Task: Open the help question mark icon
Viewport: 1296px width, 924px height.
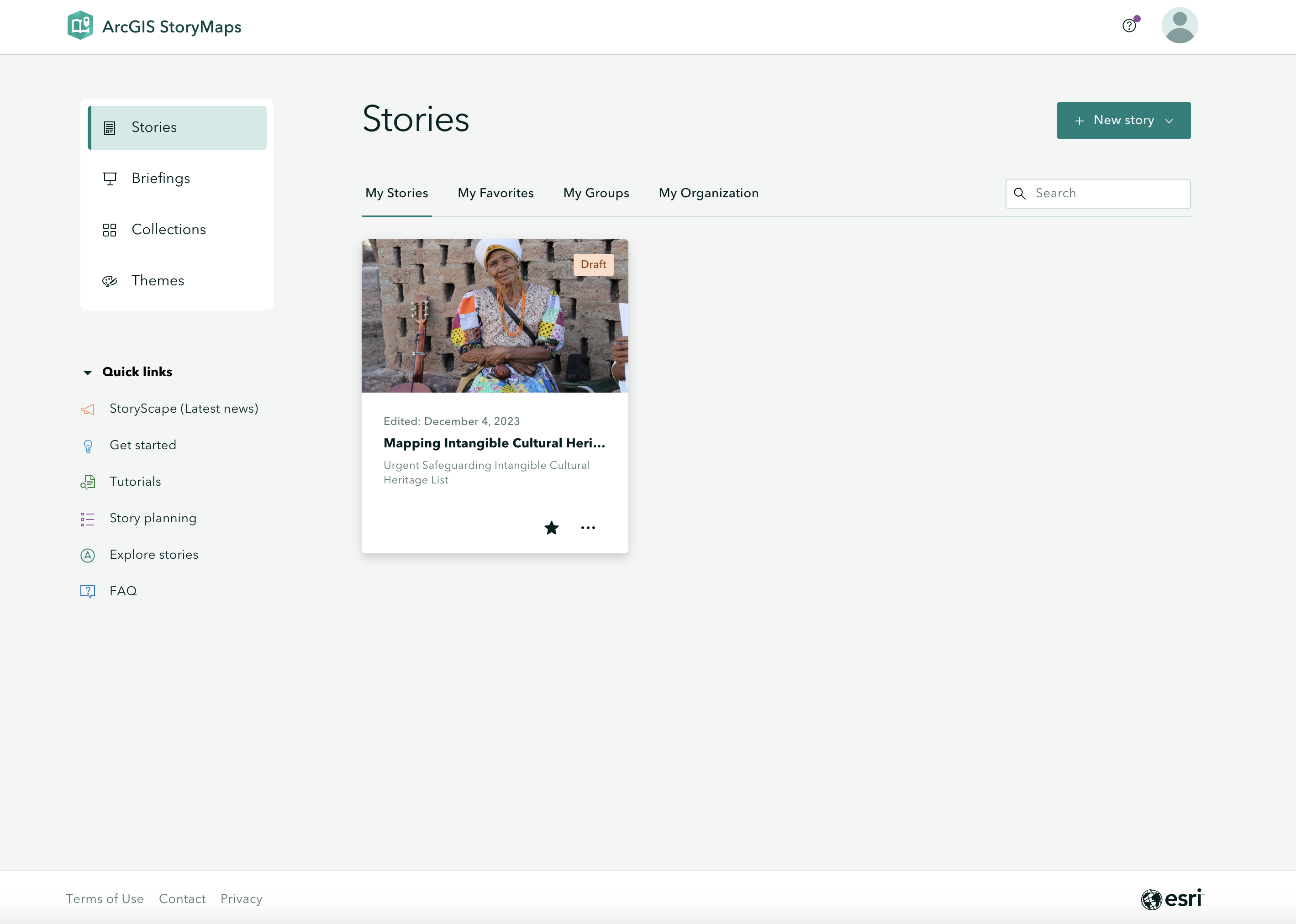Action: (x=1129, y=26)
